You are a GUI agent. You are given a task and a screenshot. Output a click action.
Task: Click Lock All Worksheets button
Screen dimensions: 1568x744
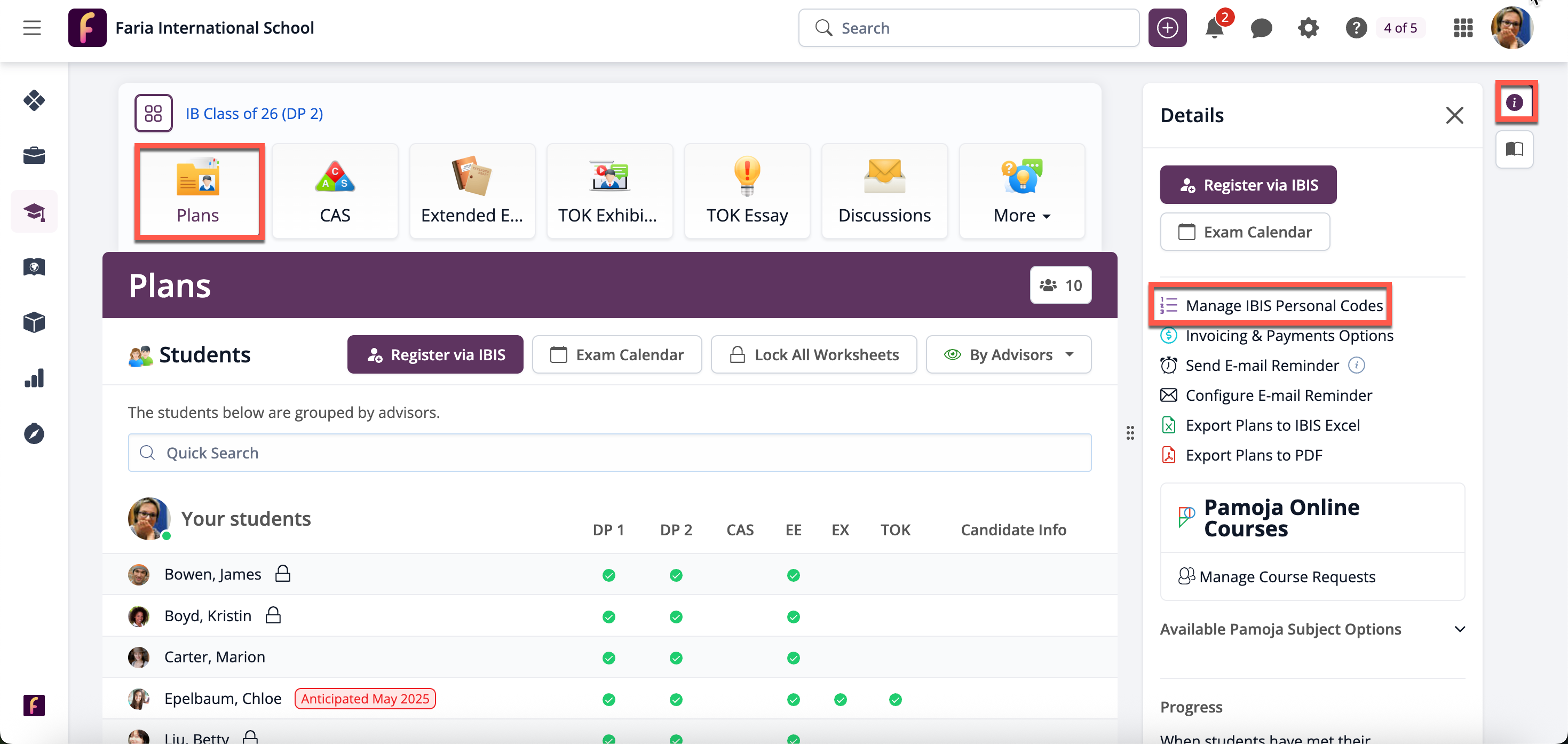814,354
